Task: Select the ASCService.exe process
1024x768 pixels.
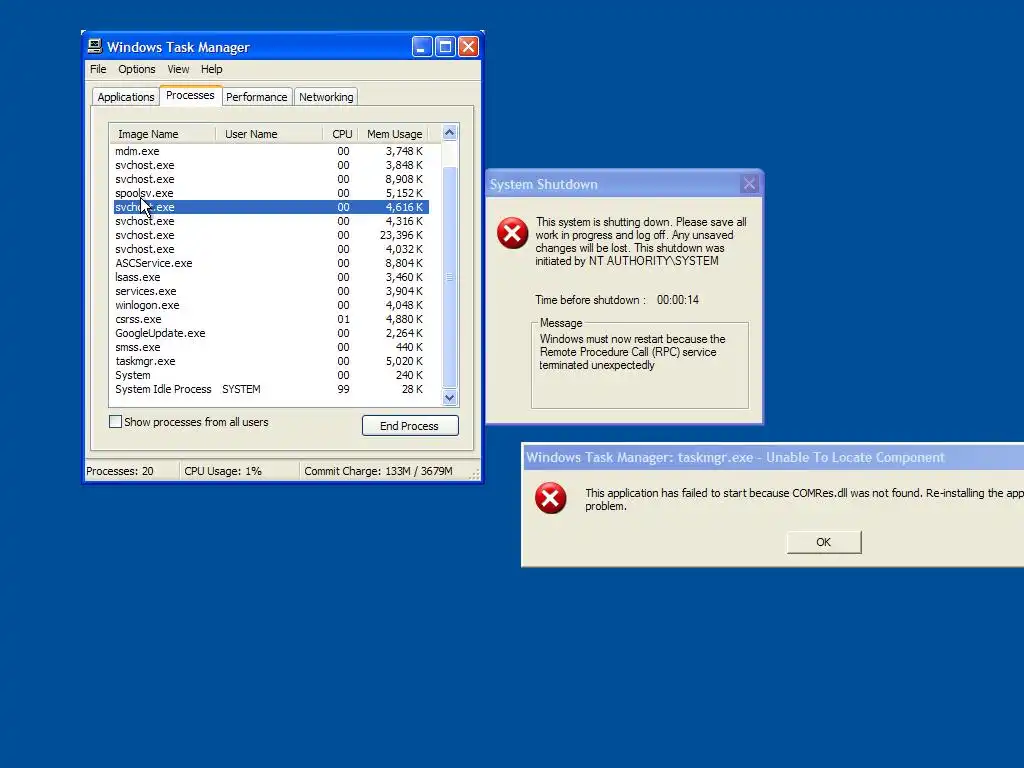Action: (x=271, y=263)
